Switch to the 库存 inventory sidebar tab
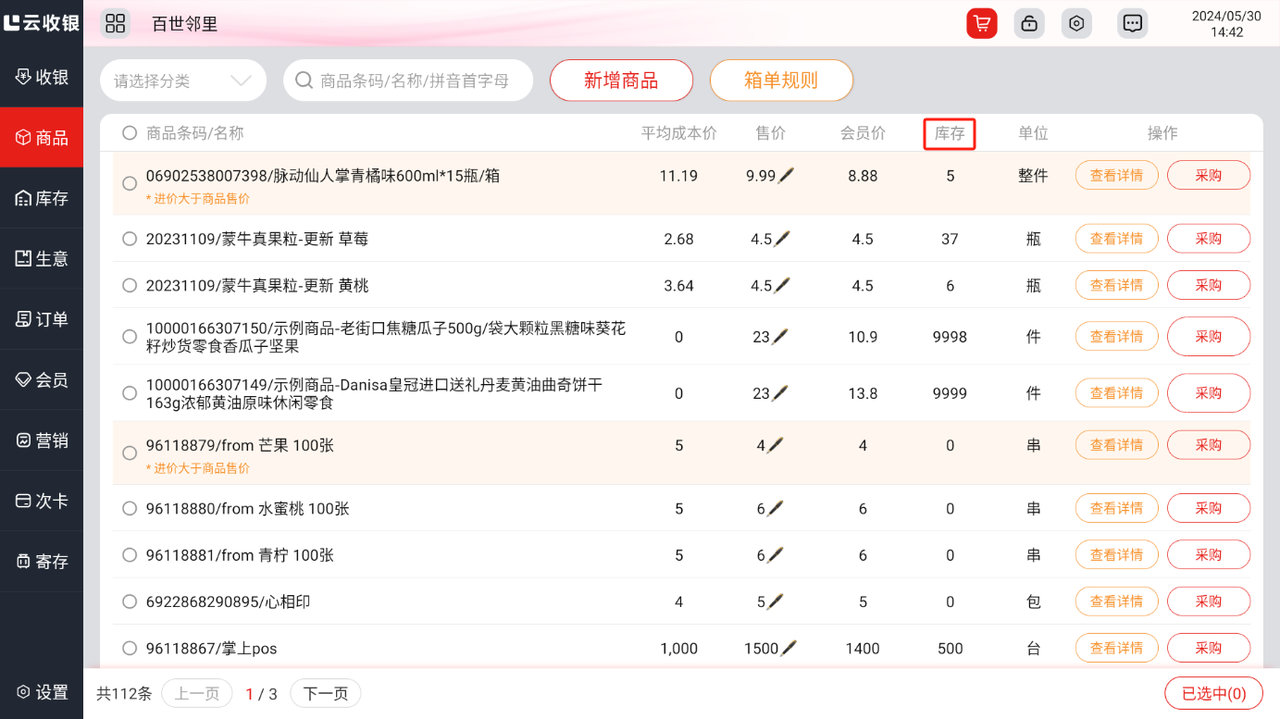Viewport: 1280px width, 719px height. (x=42, y=199)
